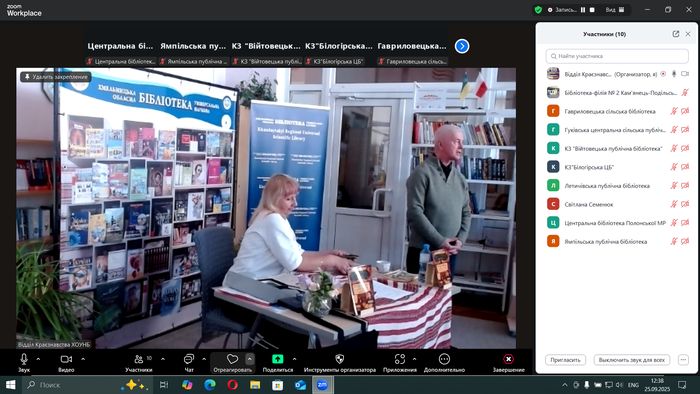The height and width of the screenshot is (394, 700).
Task: Click the Mute all button
Action: (632, 360)
